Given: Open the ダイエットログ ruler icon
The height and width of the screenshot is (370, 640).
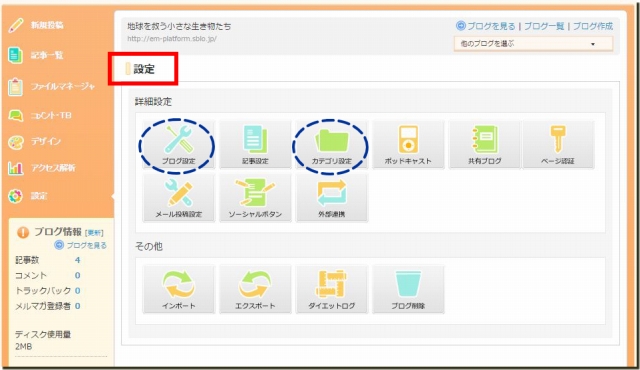Looking at the screenshot, I should pos(331,289).
